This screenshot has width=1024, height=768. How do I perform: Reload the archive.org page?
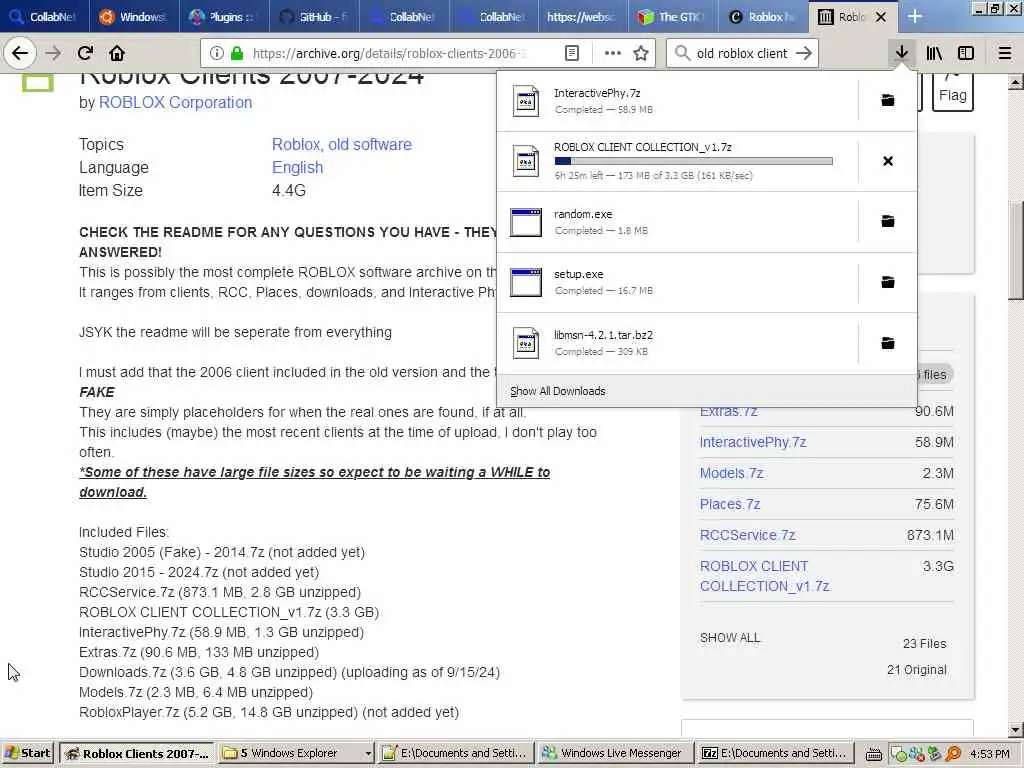click(85, 53)
